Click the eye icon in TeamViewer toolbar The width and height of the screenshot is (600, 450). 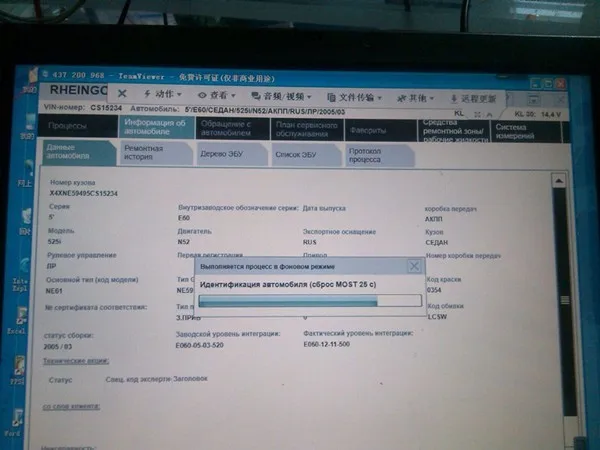[202, 95]
